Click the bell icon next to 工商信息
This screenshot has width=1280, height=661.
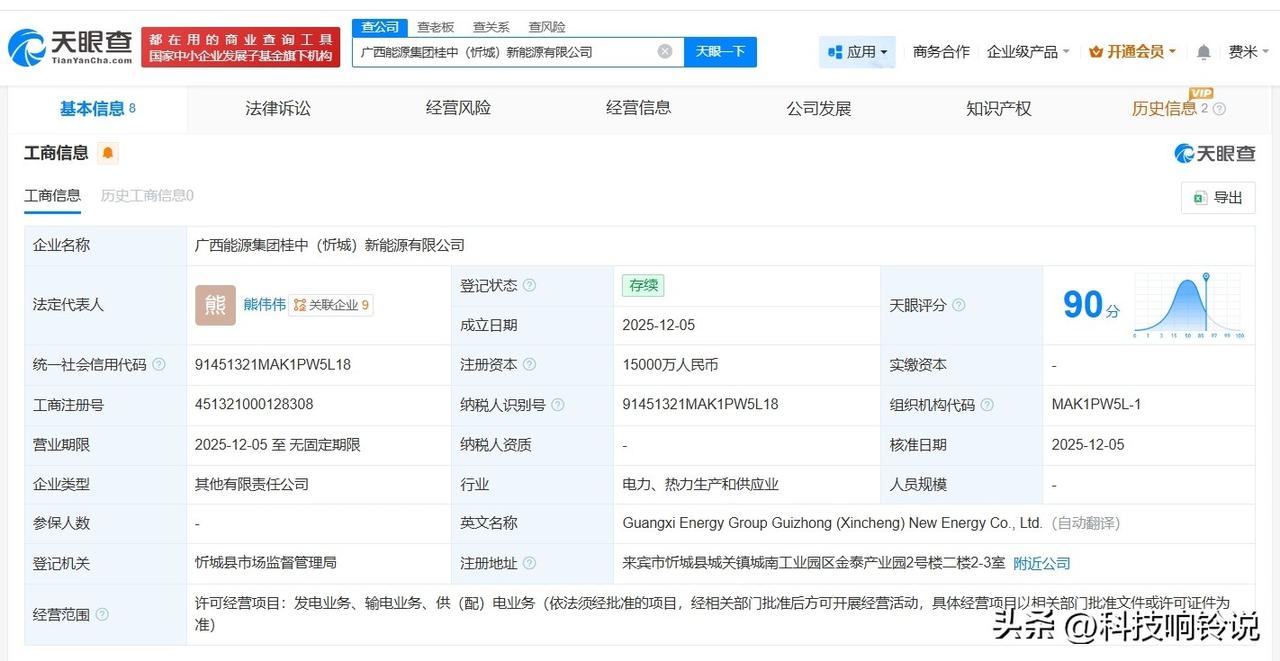[x=107, y=153]
